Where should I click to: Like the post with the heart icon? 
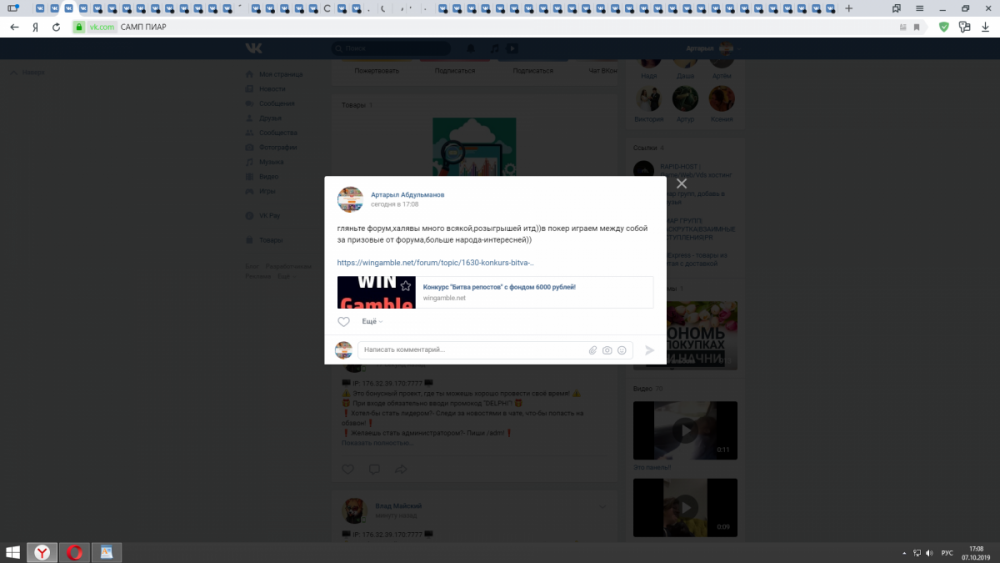point(344,322)
